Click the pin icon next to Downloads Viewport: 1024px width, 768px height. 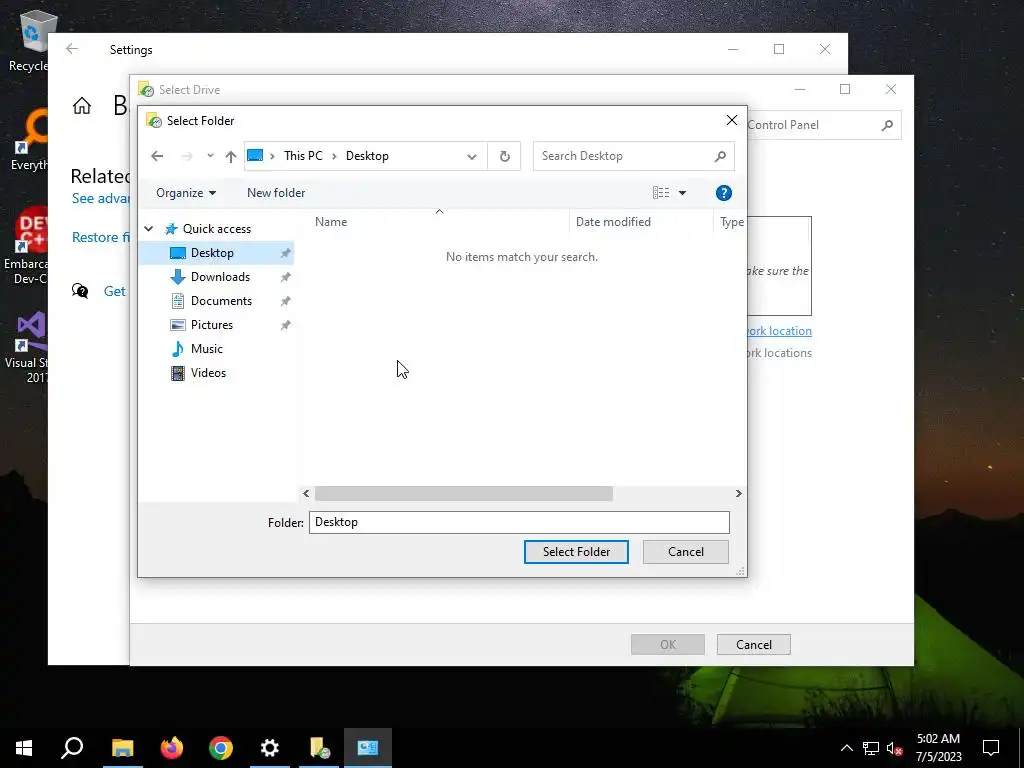click(x=285, y=277)
